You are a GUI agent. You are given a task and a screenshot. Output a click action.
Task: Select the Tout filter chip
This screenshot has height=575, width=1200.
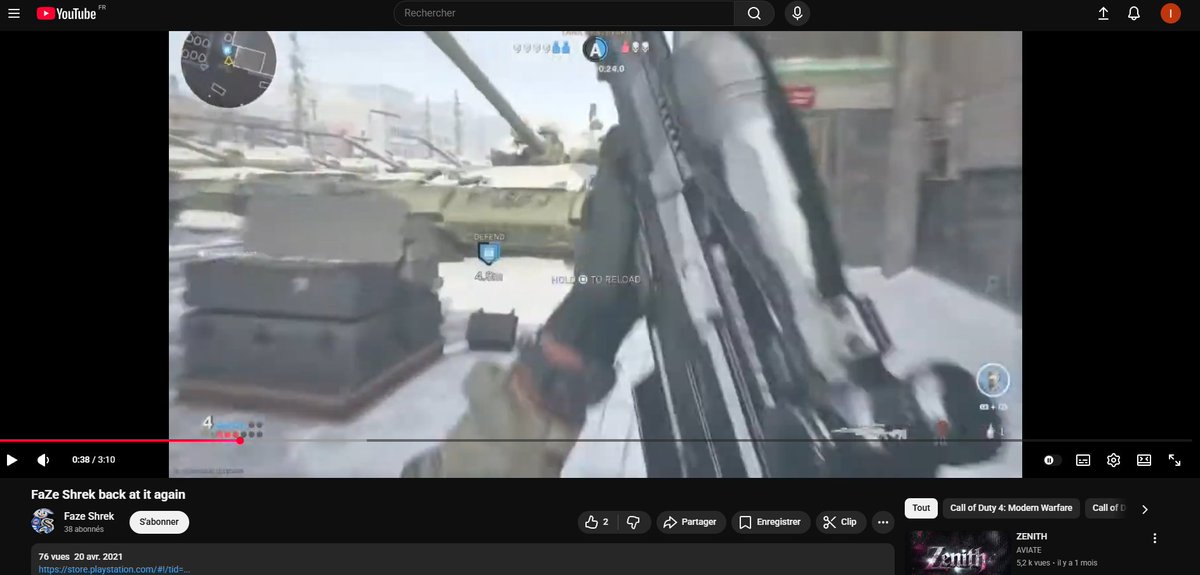pyautogui.click(x=921, y=508)
